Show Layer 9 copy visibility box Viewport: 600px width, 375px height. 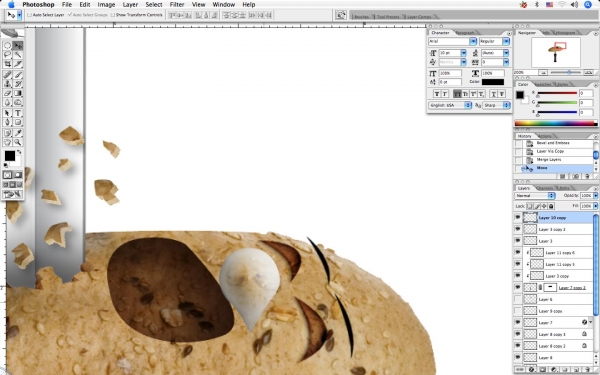517,311
